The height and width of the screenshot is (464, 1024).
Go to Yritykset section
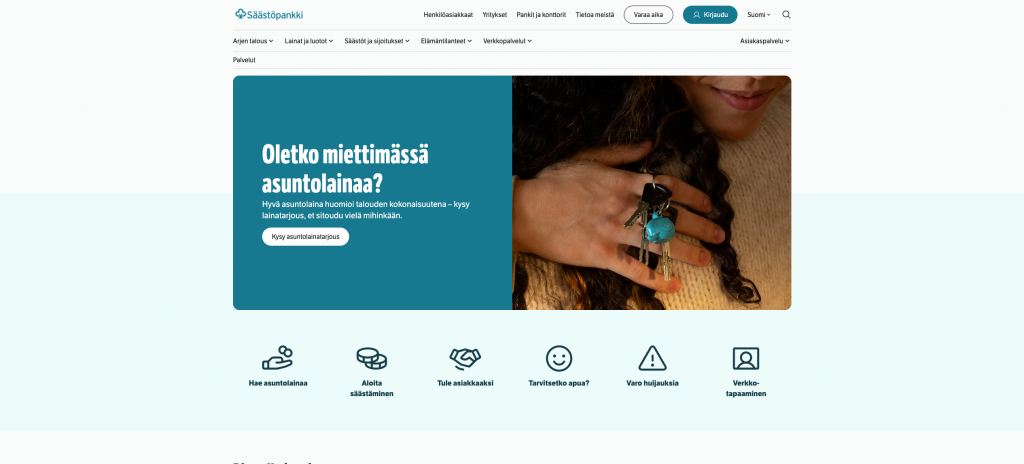coord(494,14)
